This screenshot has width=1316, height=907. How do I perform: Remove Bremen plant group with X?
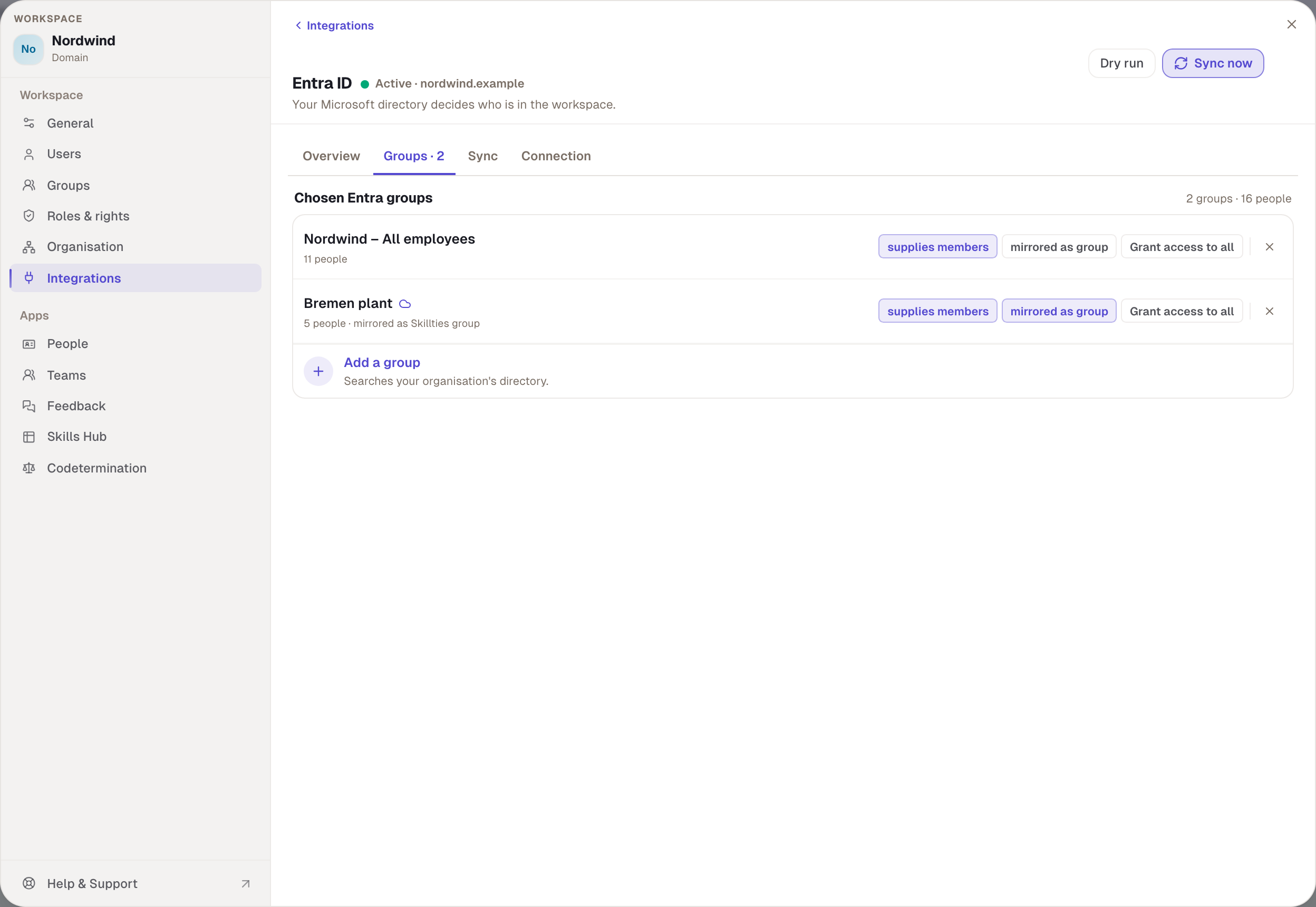pyautogui.click(x=1270, y=311)
